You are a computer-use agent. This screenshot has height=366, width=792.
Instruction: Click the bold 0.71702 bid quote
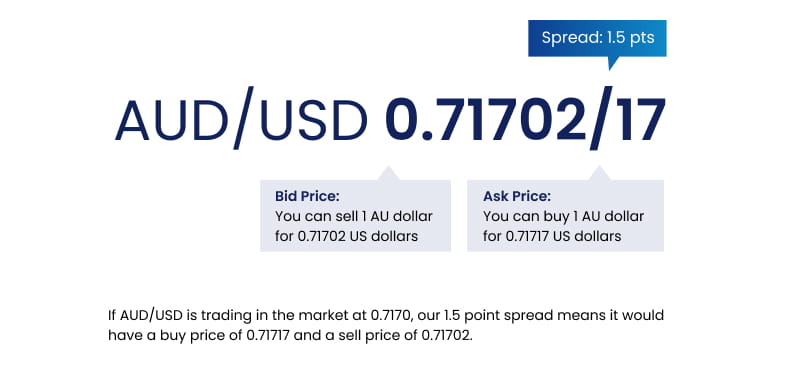click(x=486, y=120)
